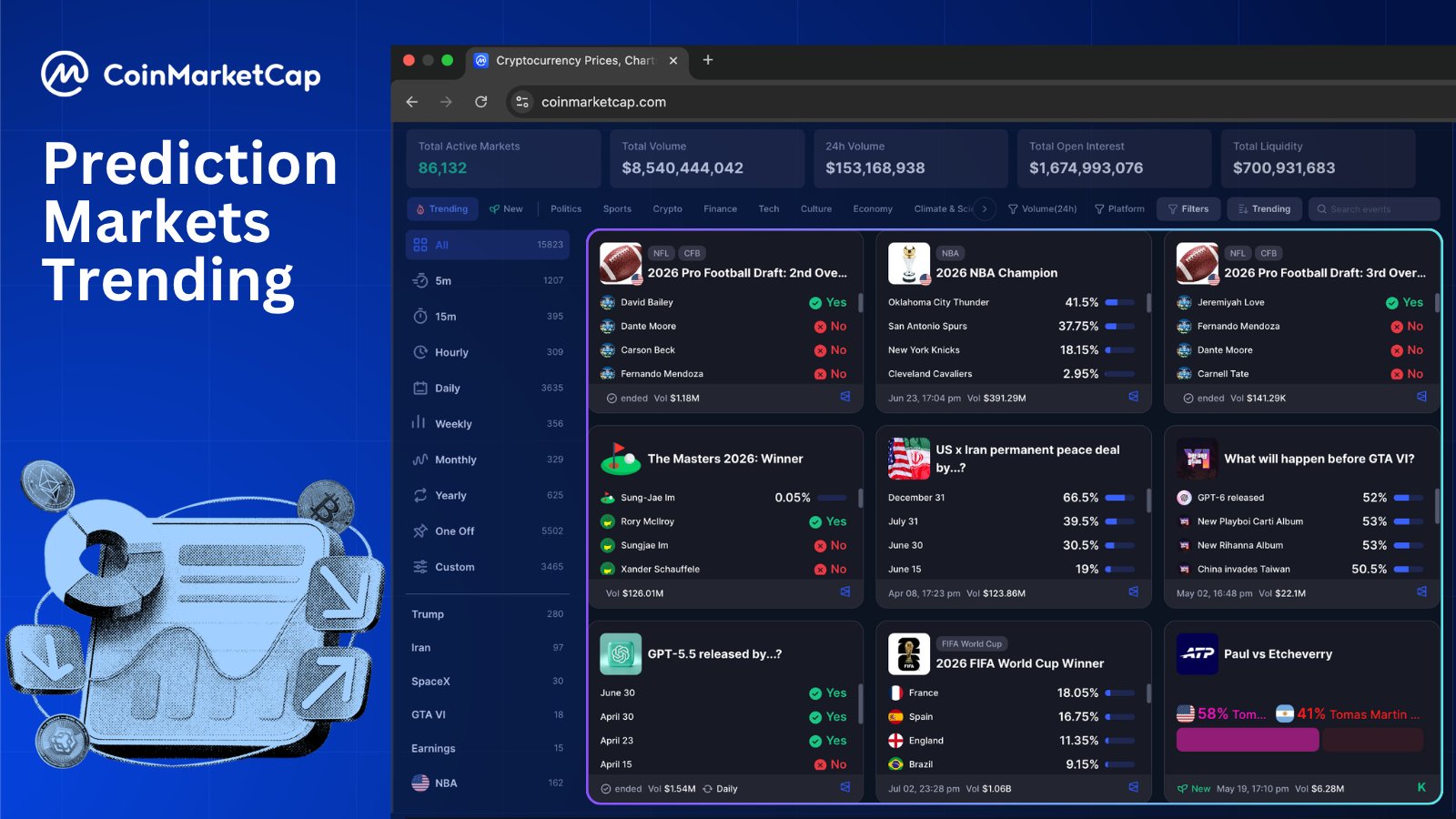Click the NFL tag on 2nd Overall card
This screenshot has width=1456, height=819.
click(x=661, y=253)
